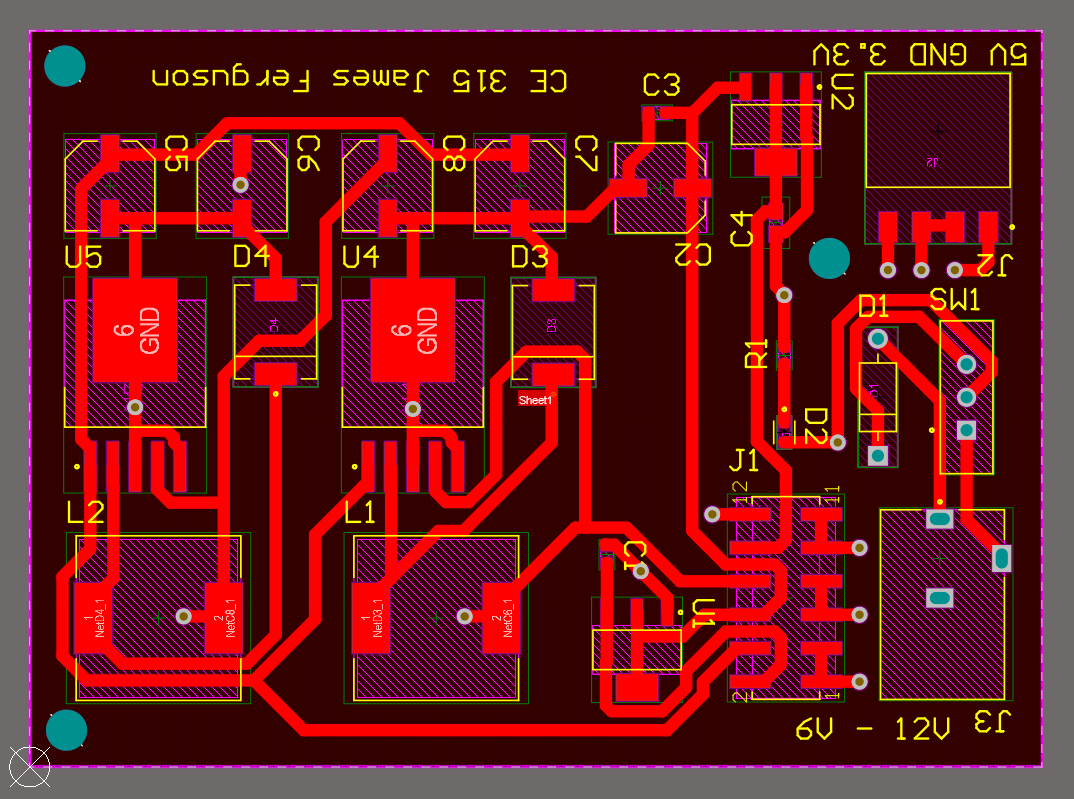
Task: Select the mirrored 'CE 315 James Ferguson' text
Action: point(359,81)
